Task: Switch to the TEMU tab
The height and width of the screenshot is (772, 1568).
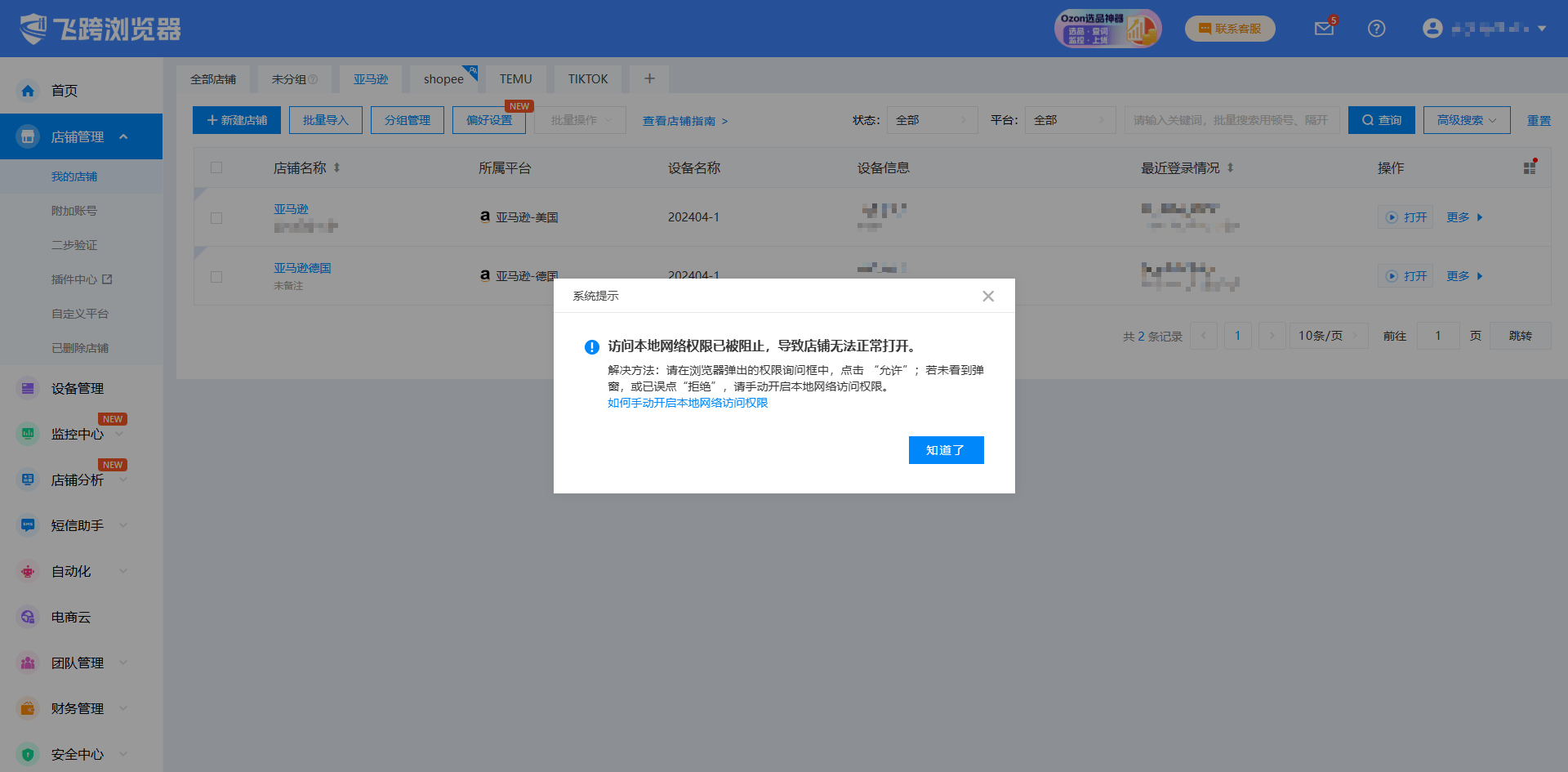Action: pos(515,79)
